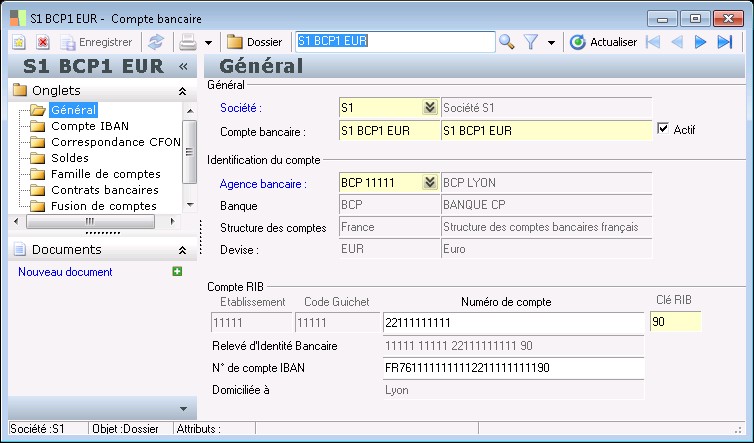Open the Compte IBAN tab
The height and width of the screenshot is (443, 754).
(x=90, y=126)
